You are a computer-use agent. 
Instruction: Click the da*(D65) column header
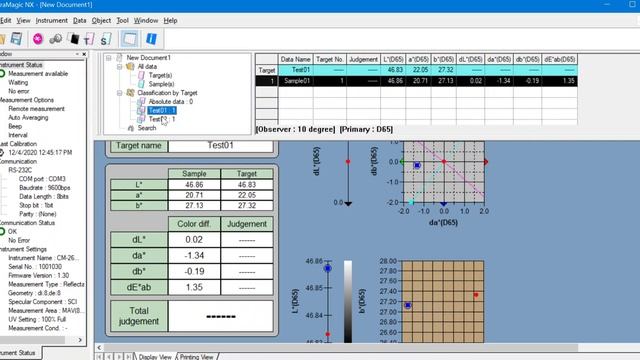(499, 59)
